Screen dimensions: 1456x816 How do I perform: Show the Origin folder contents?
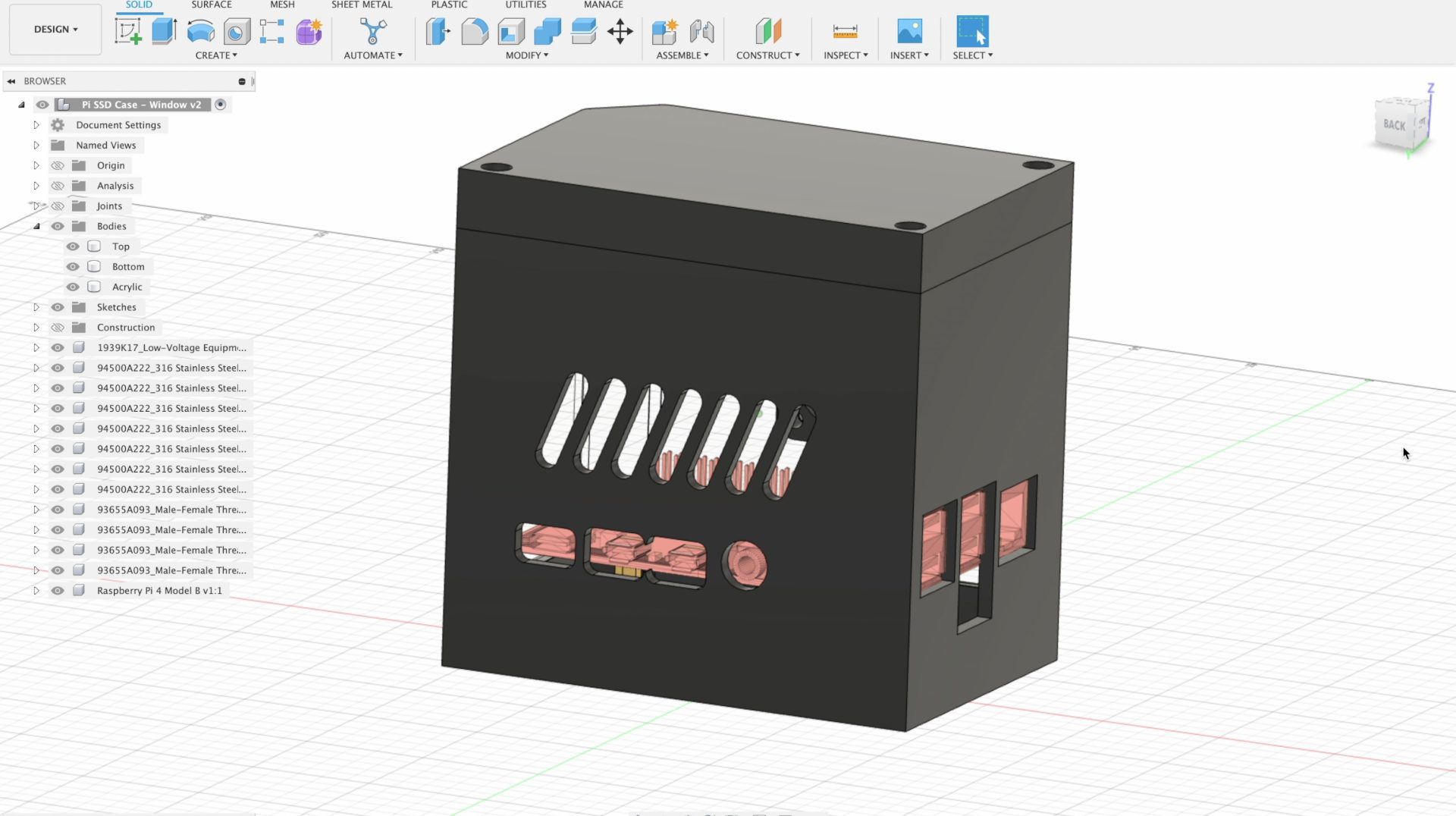point(36,165)
